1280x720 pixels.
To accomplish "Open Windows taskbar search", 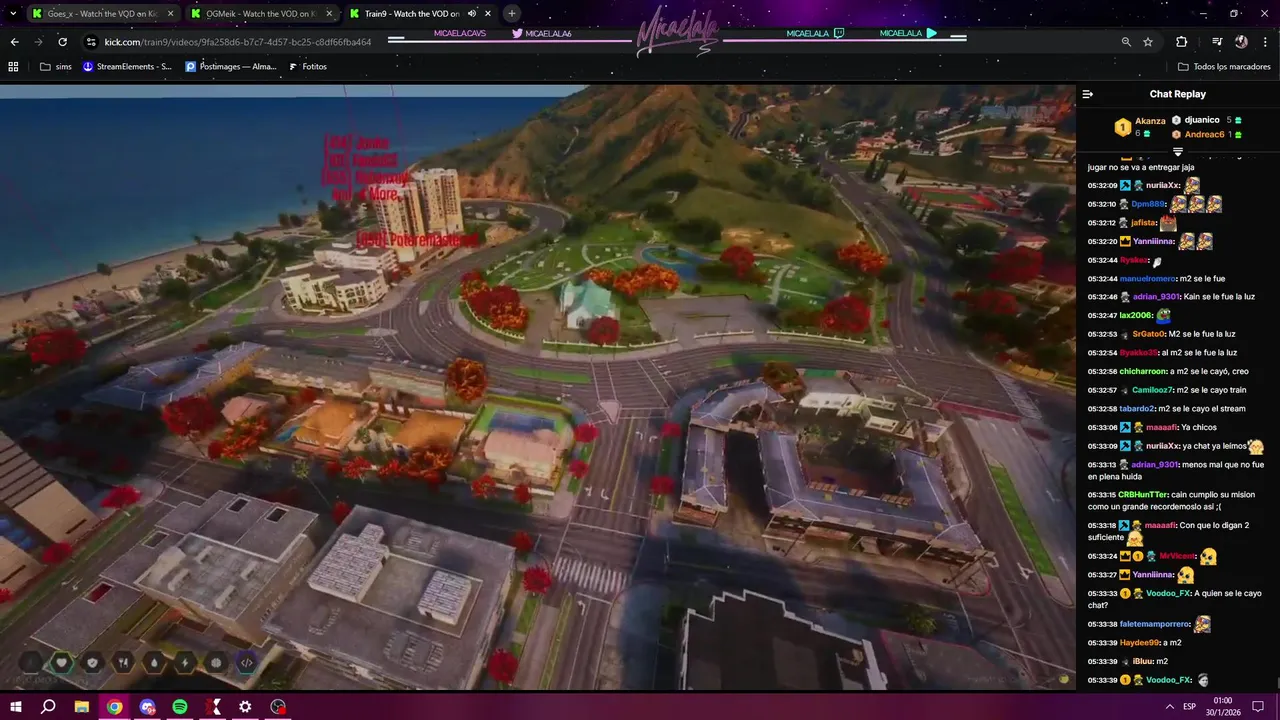I will [48, 706].
